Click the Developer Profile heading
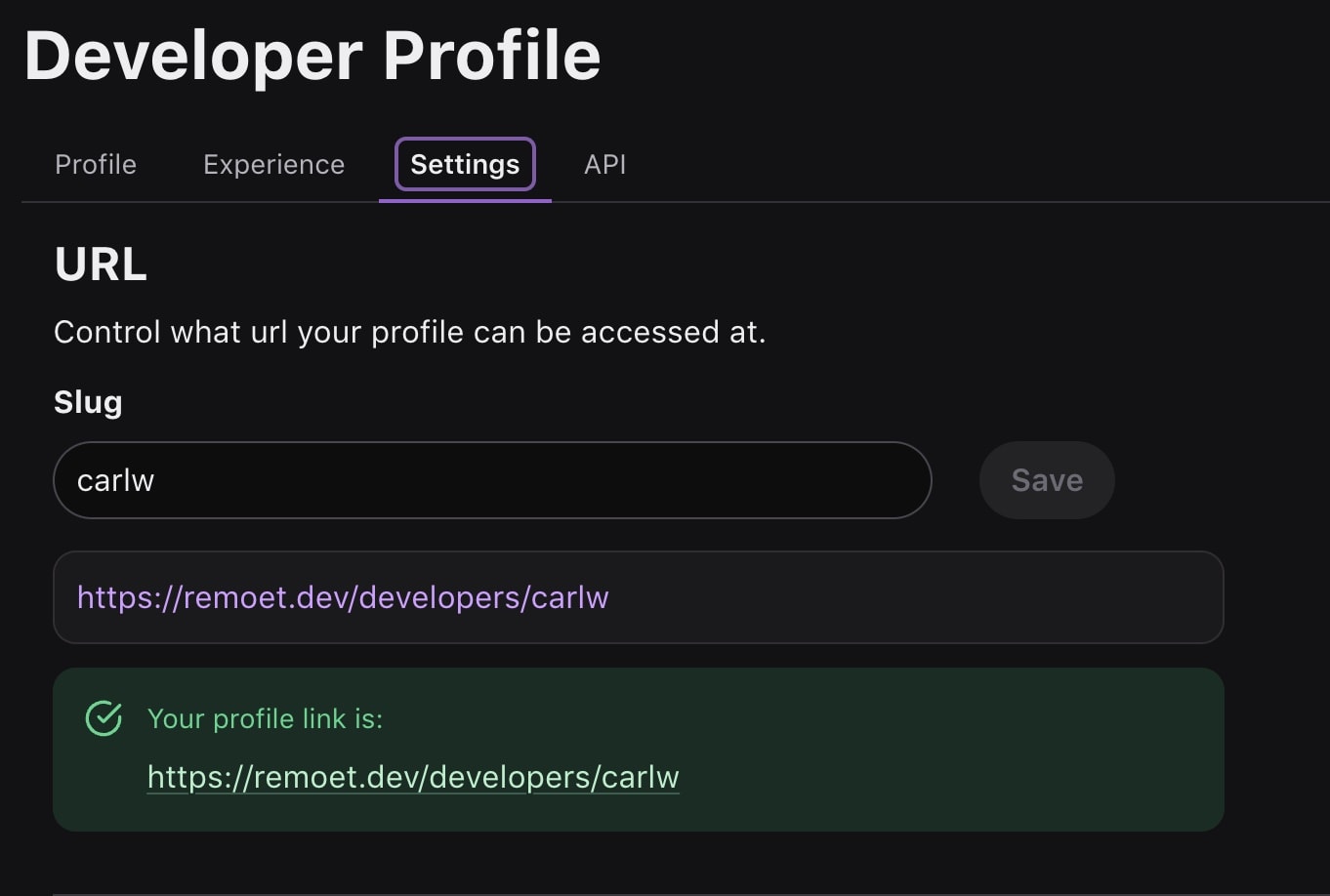 pyautogui.click(x=312, y=56)
